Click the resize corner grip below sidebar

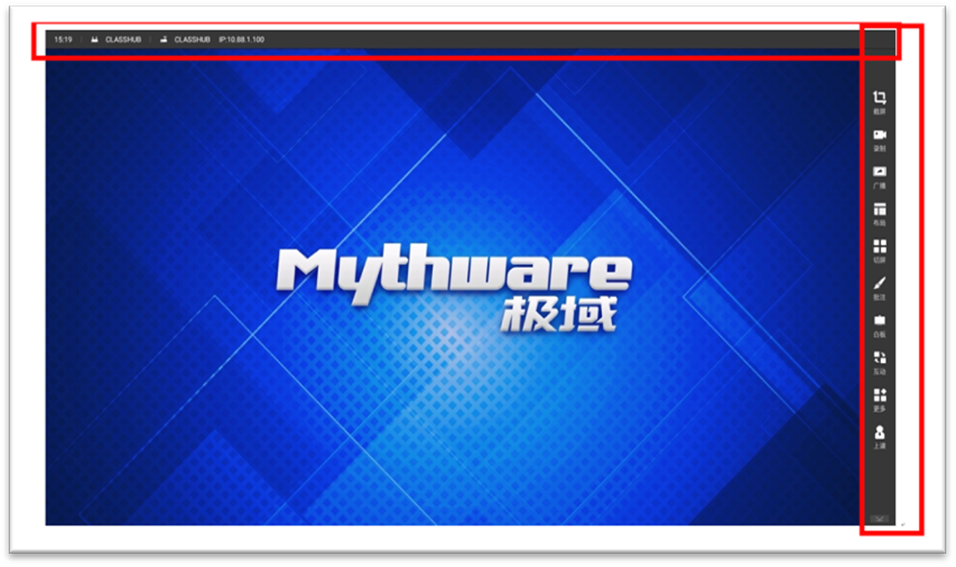pyautogui.click(x=903, y=524)
